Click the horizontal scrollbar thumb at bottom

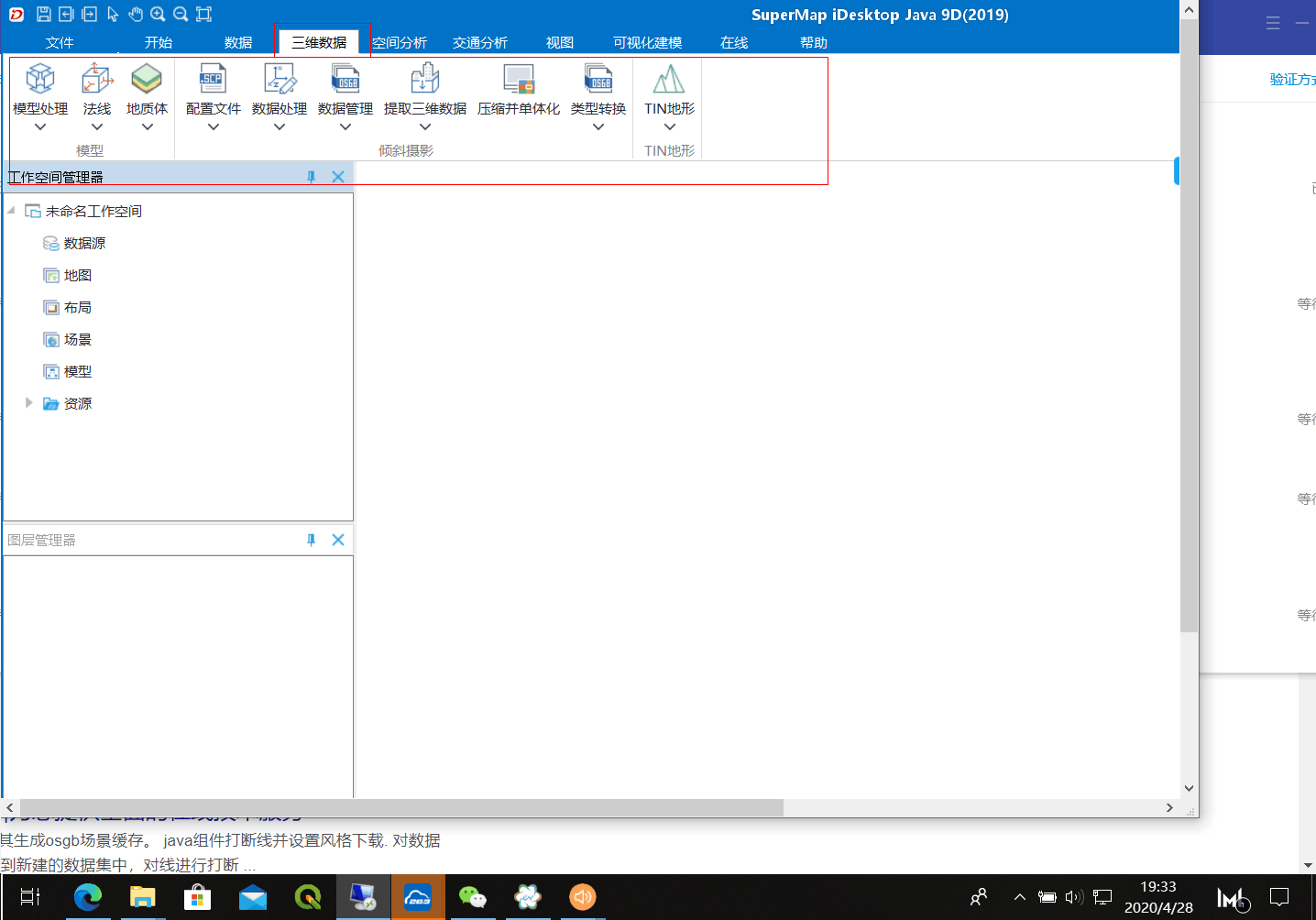401,807
